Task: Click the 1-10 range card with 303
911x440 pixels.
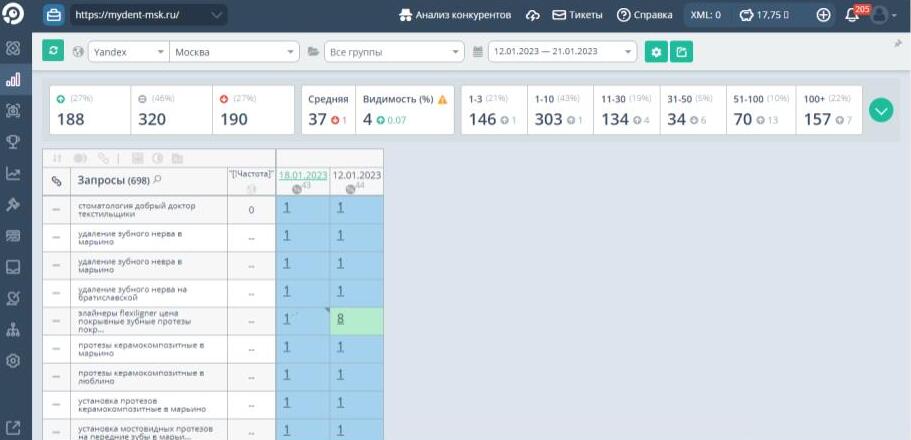Action: [560, 110]
